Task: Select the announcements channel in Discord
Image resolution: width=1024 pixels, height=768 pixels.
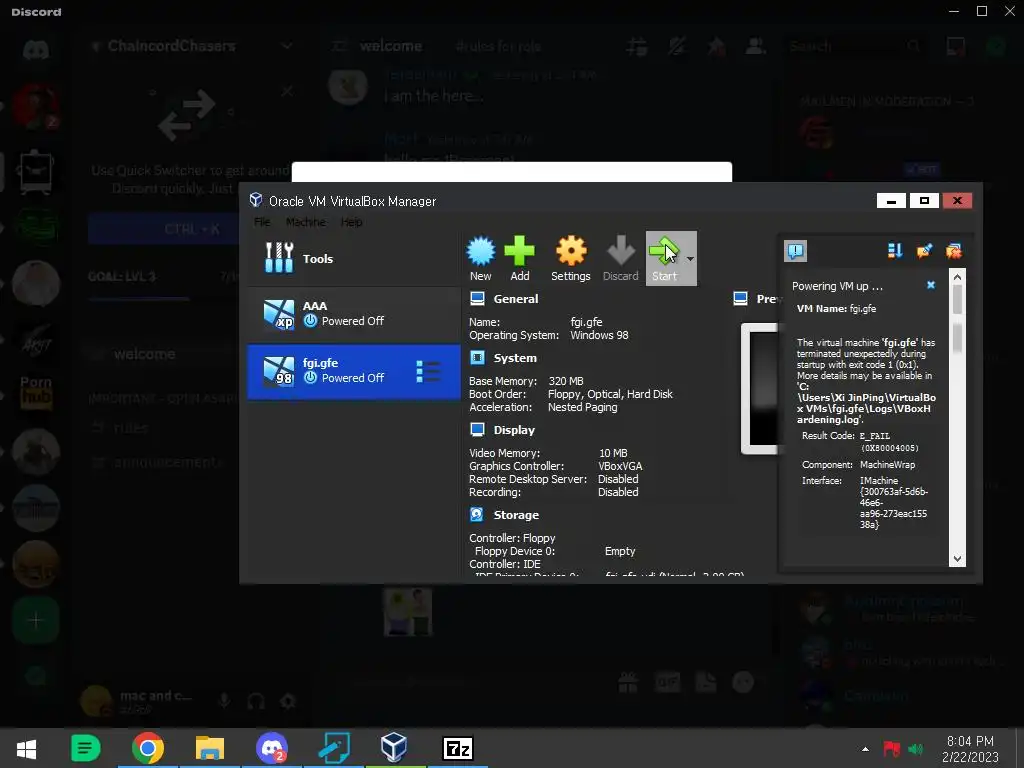Action: (168, 462)
